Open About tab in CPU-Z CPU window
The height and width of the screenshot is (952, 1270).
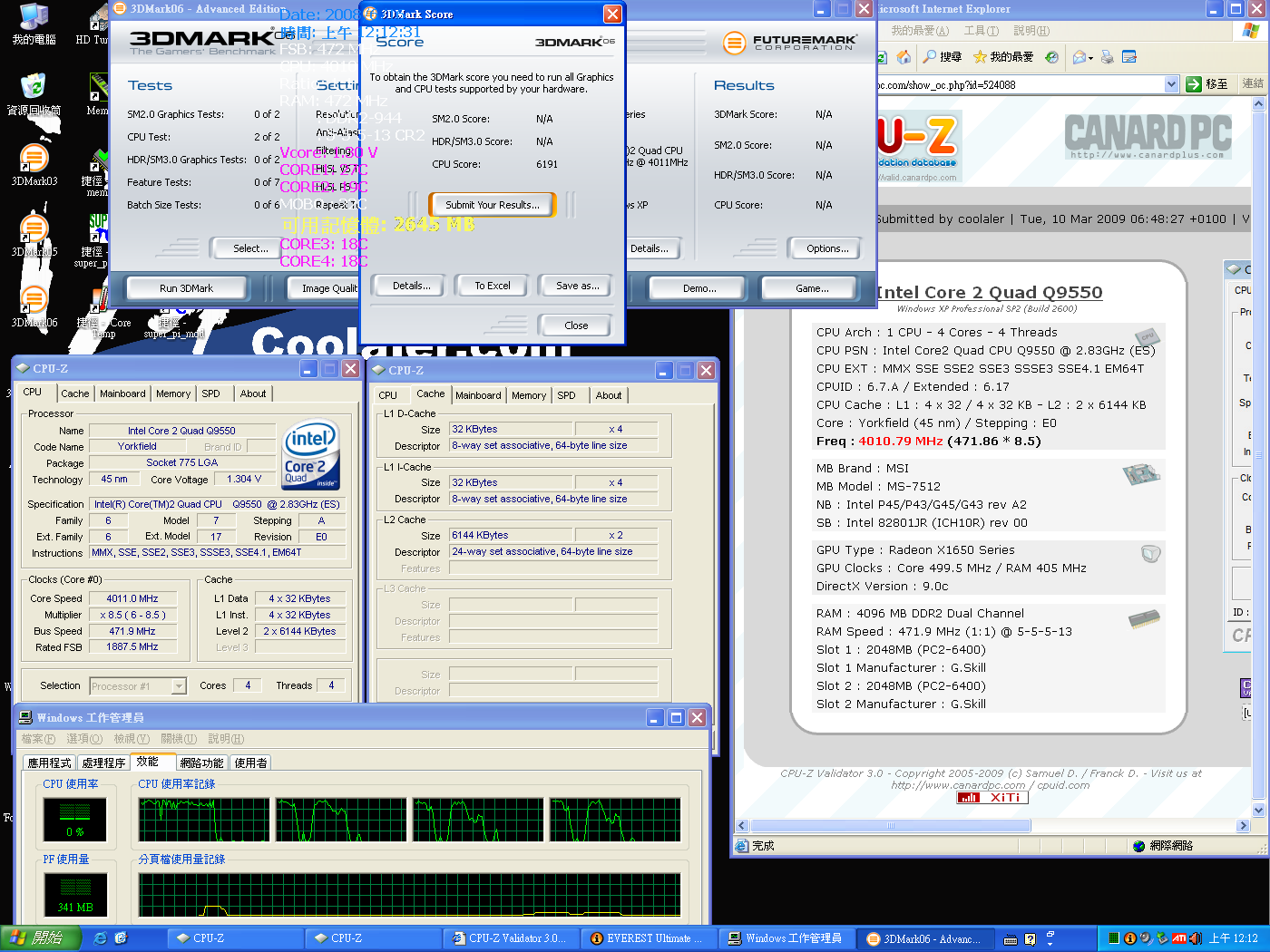coord(253,393)
